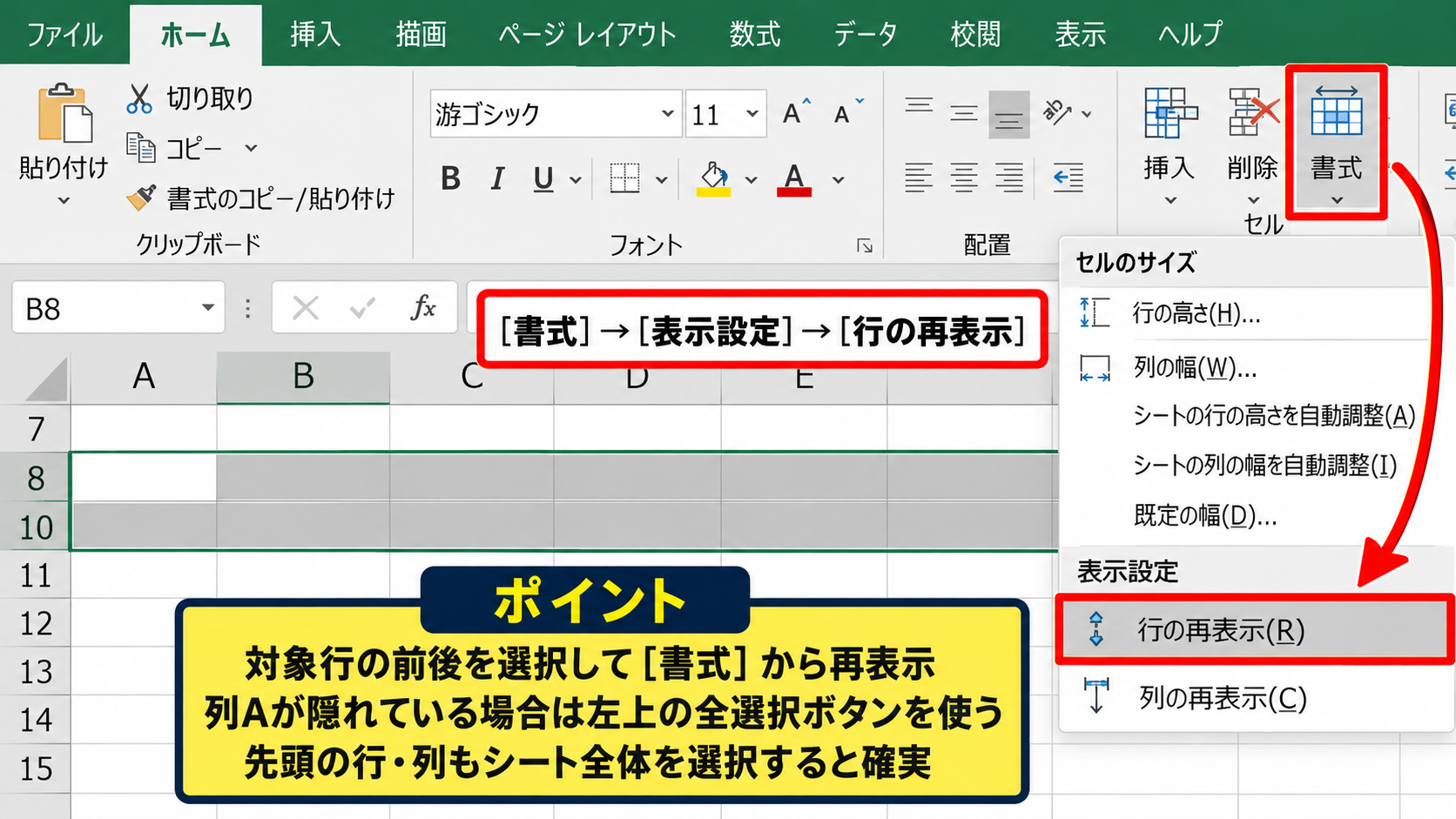The height and width of the screenshot is (819, 1456).
Task: Align text left in cell
Action: [919, 178]
